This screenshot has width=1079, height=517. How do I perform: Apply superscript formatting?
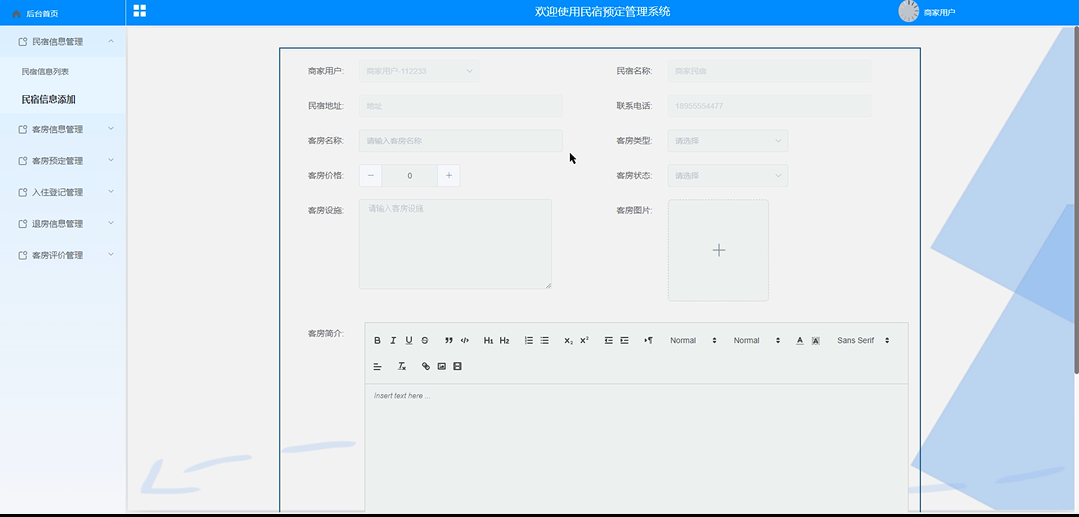584,340
